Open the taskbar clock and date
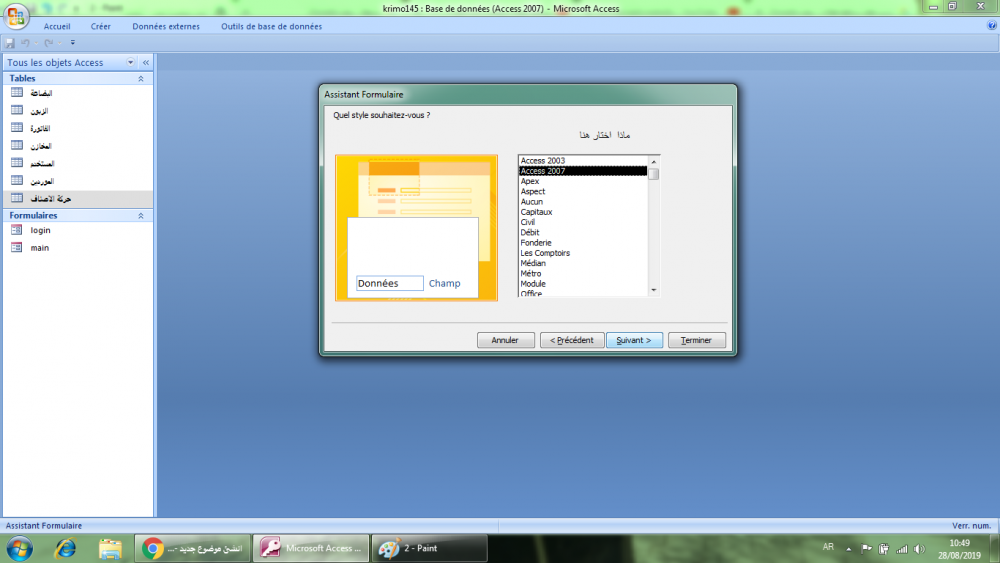The image size is (1000, 563). (x=959, y=549)
